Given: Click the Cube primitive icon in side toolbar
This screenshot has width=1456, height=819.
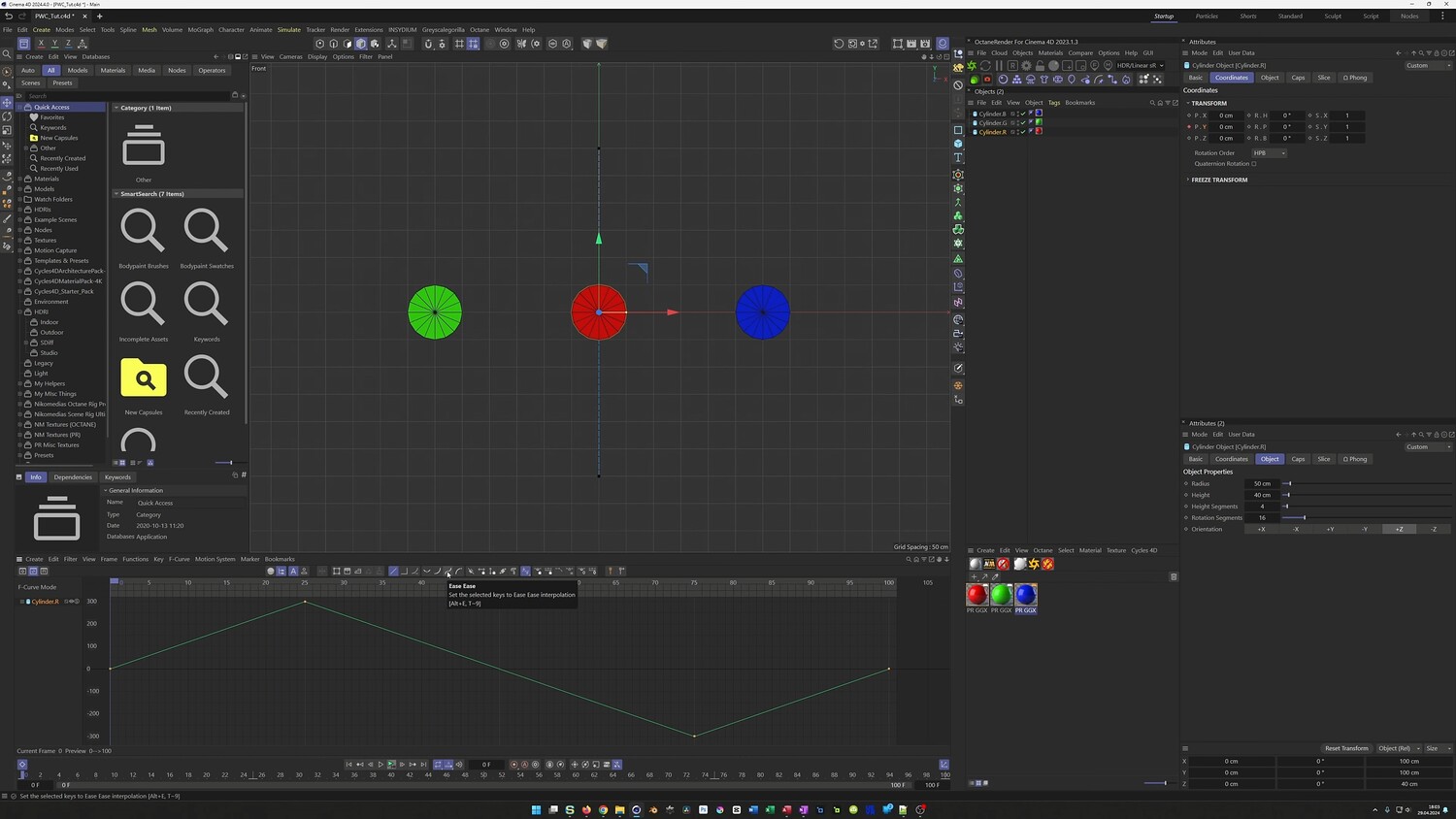Looking at the screenshot, I should click(x=958, y=144).
